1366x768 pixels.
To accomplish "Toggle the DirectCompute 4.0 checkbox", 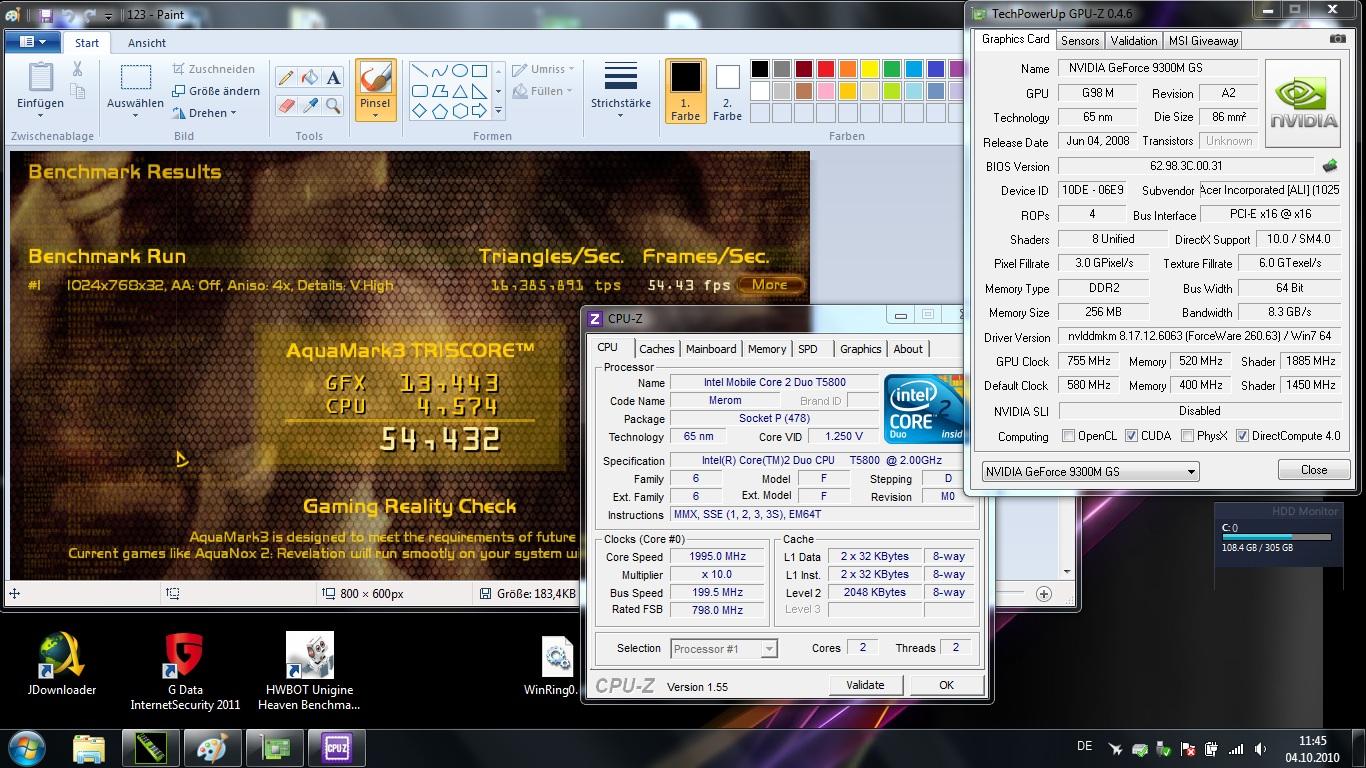I will pyautogui.click(x=1242, y=436).
